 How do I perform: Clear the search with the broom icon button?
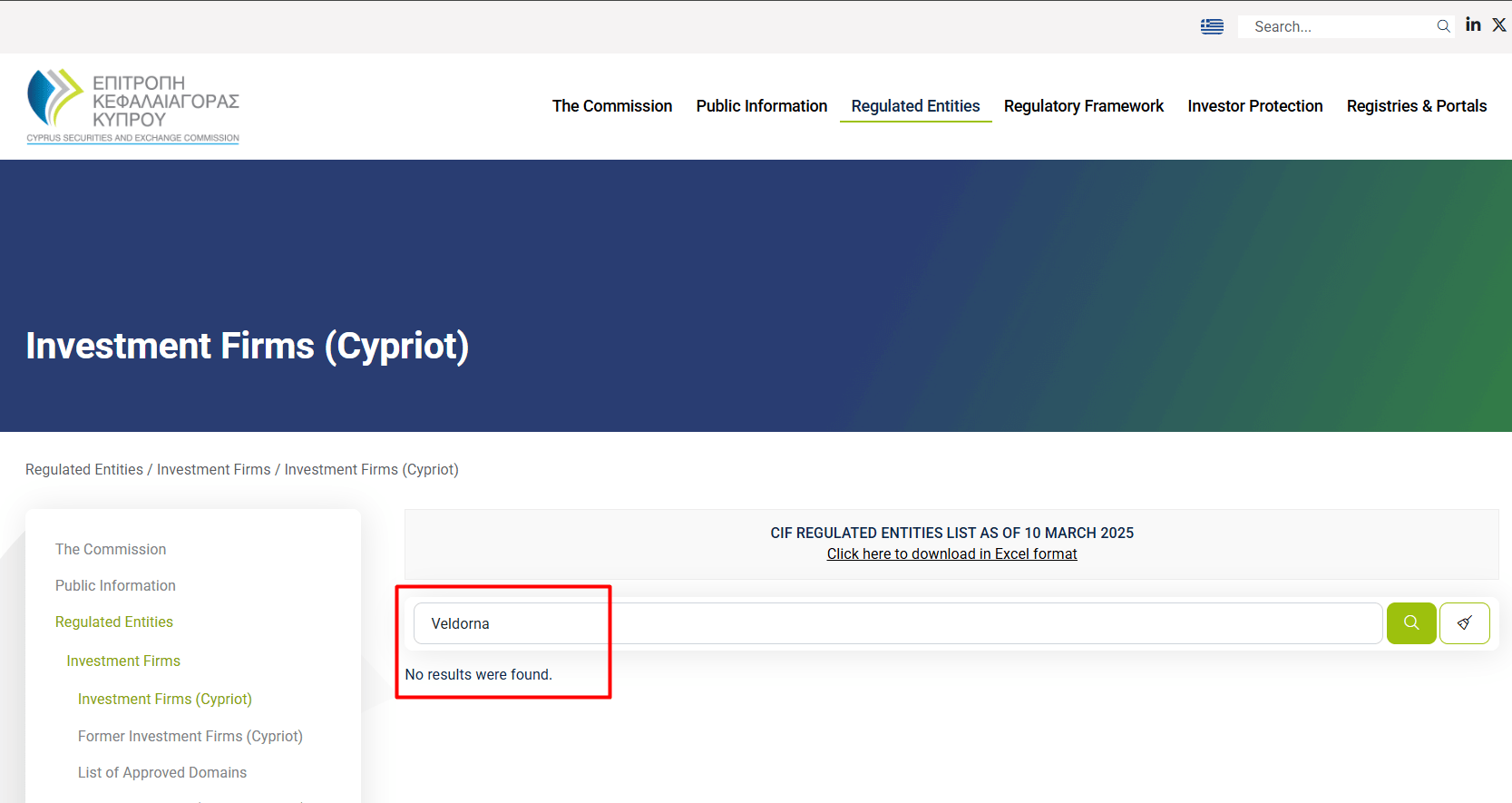(x=1464, y=623)
